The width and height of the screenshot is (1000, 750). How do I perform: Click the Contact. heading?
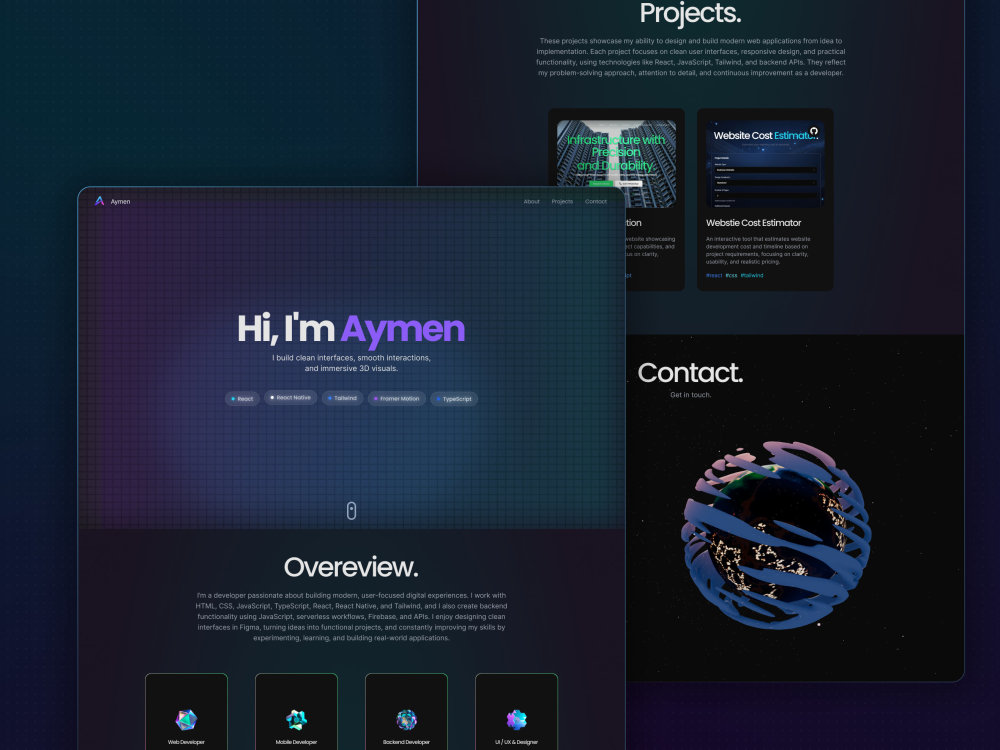click(691, 373)
